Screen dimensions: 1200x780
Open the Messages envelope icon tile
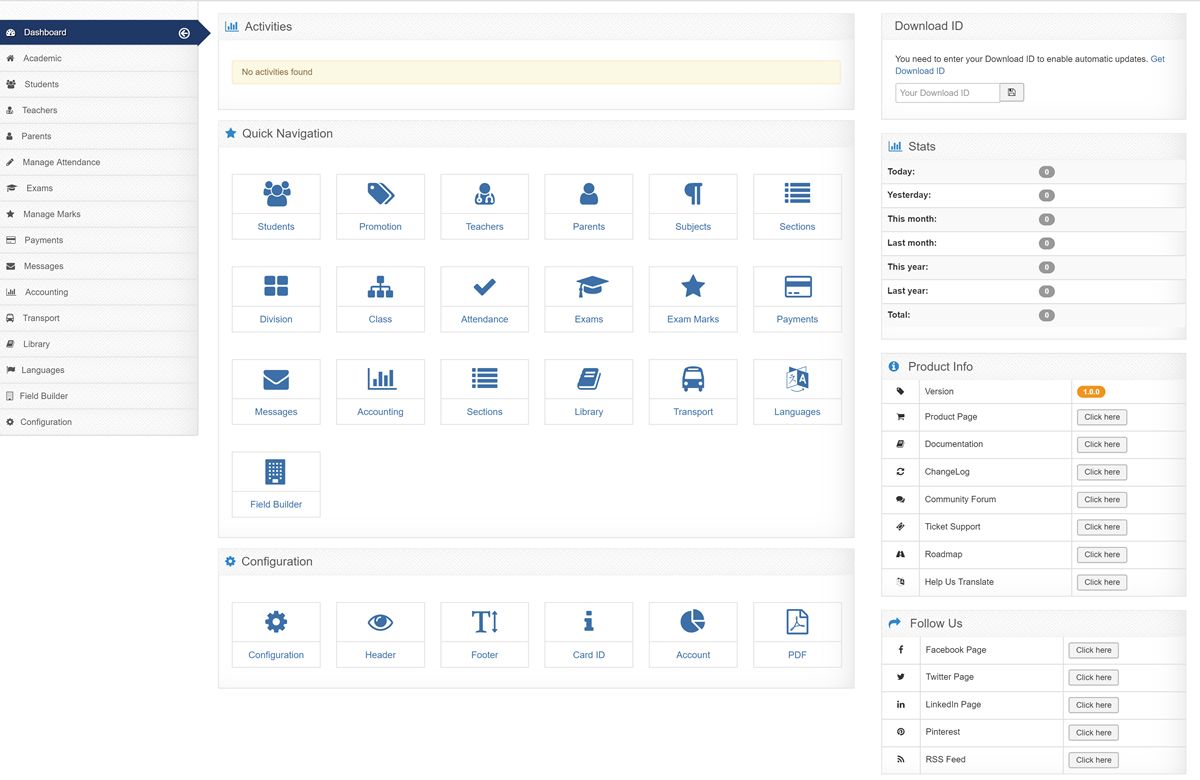[276, 379]
